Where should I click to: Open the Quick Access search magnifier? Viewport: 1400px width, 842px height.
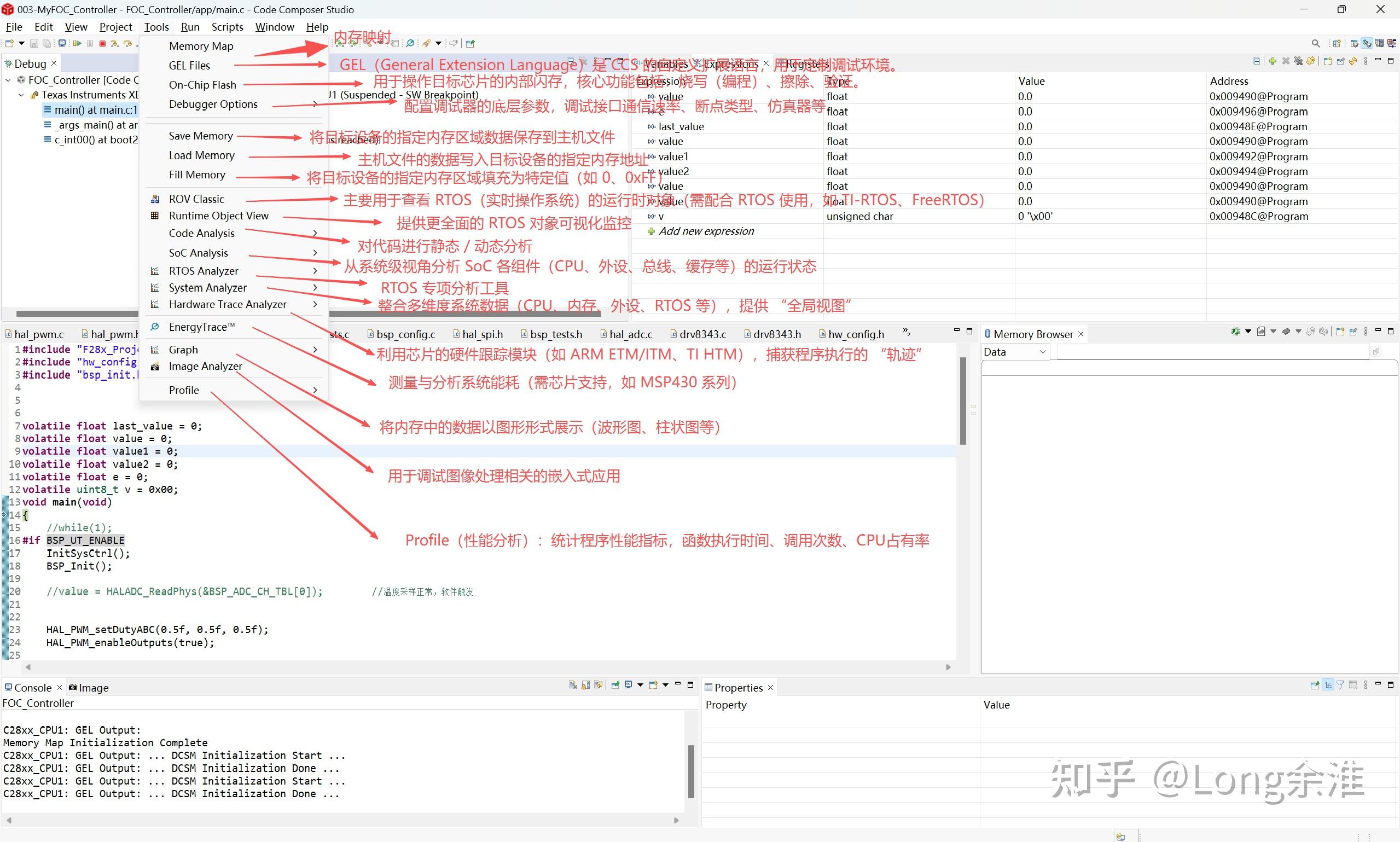click(x=1316, y=43)
